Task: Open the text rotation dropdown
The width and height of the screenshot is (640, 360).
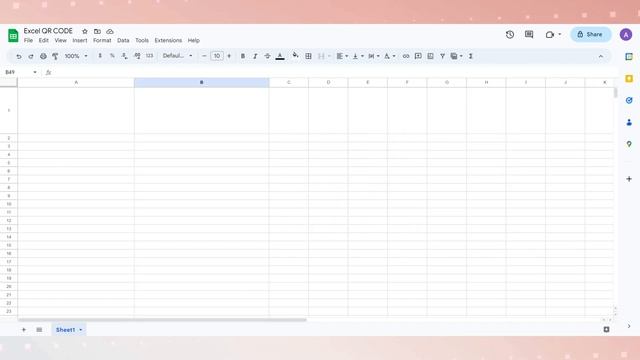Action: point(389,56)
